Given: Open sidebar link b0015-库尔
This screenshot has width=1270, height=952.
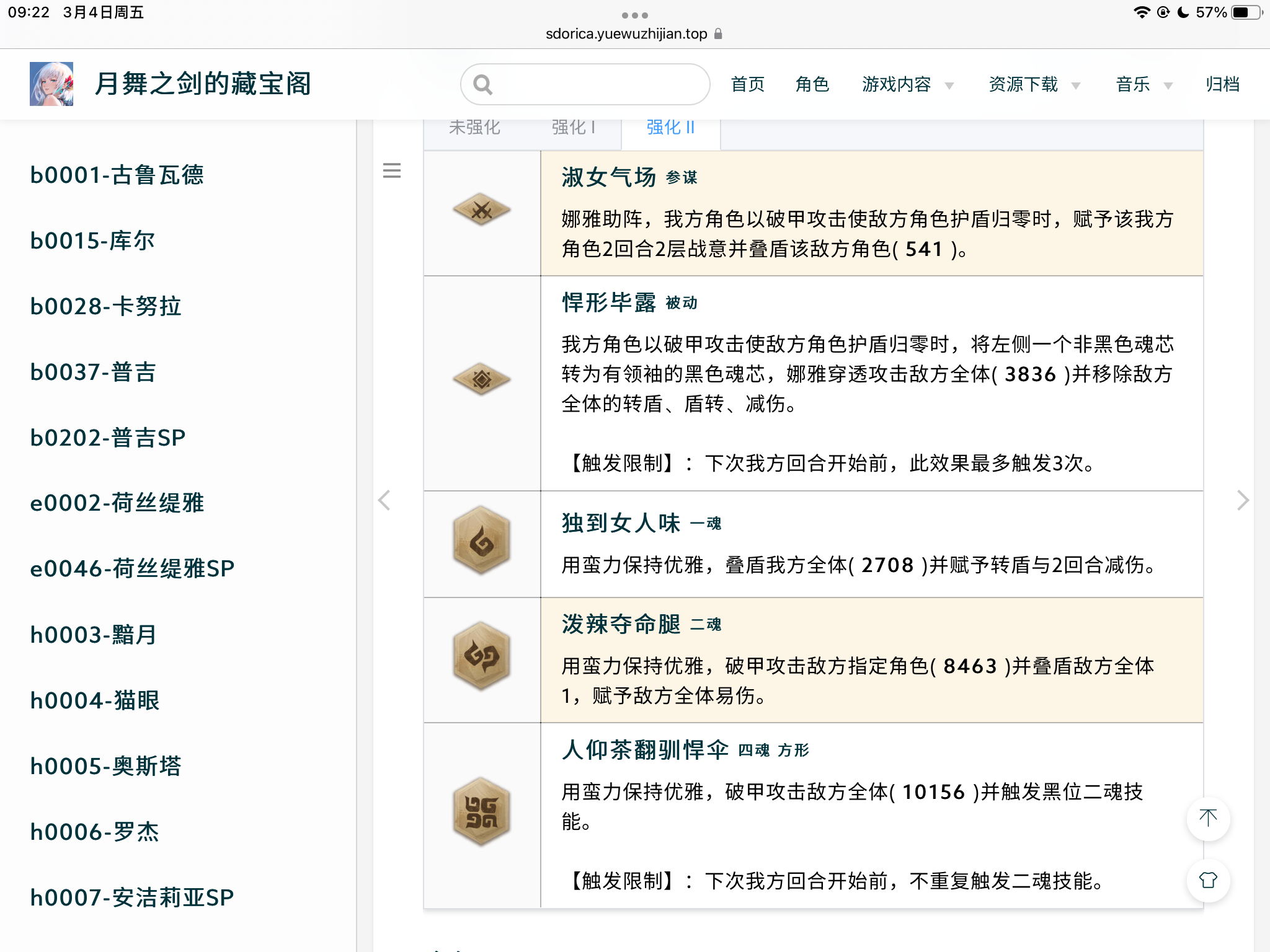Looking at the screenshot, I should click(92, 240).
